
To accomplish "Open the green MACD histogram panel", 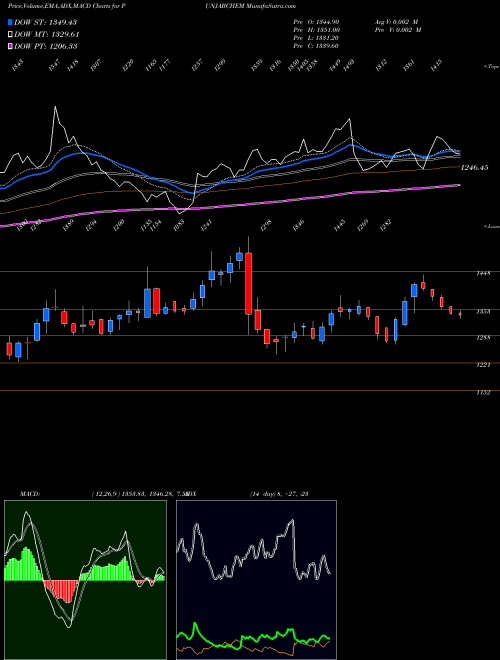I will [x=85, y=580].
